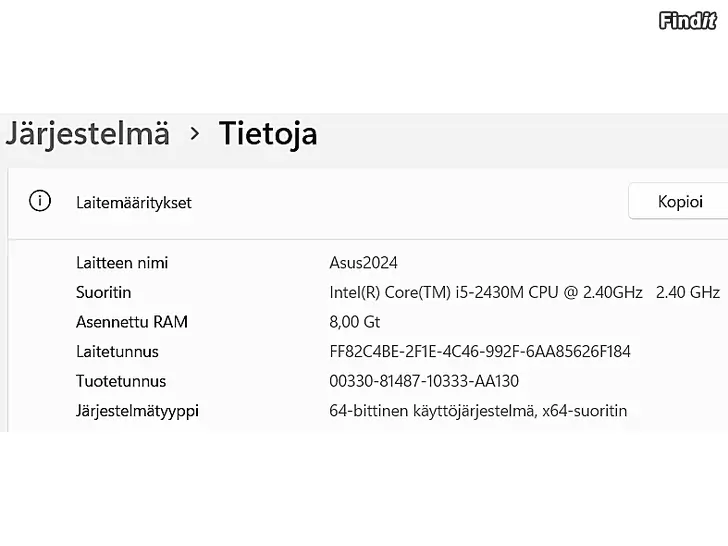Click the Suoritin label
The width and height of the screenshot is (728, 546).
pos(103,293)
